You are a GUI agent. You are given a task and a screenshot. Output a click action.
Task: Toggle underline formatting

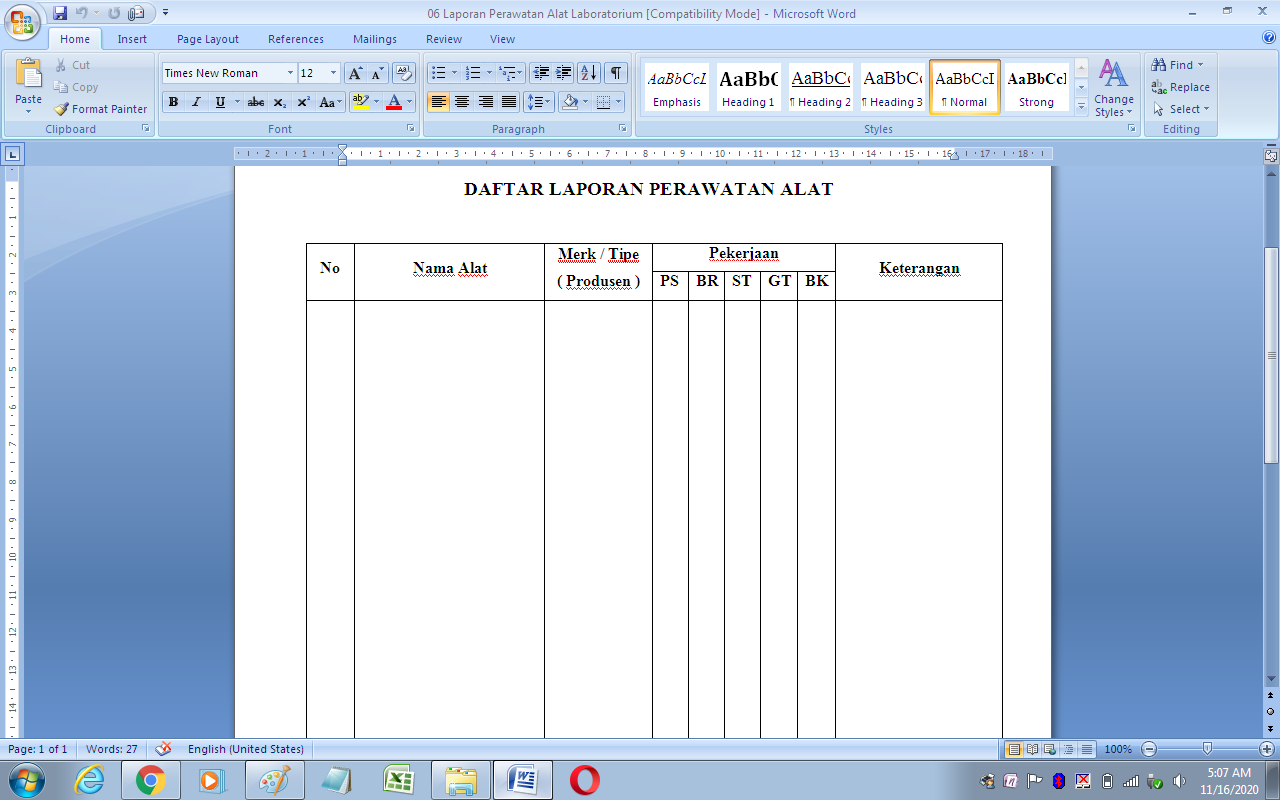217,101
